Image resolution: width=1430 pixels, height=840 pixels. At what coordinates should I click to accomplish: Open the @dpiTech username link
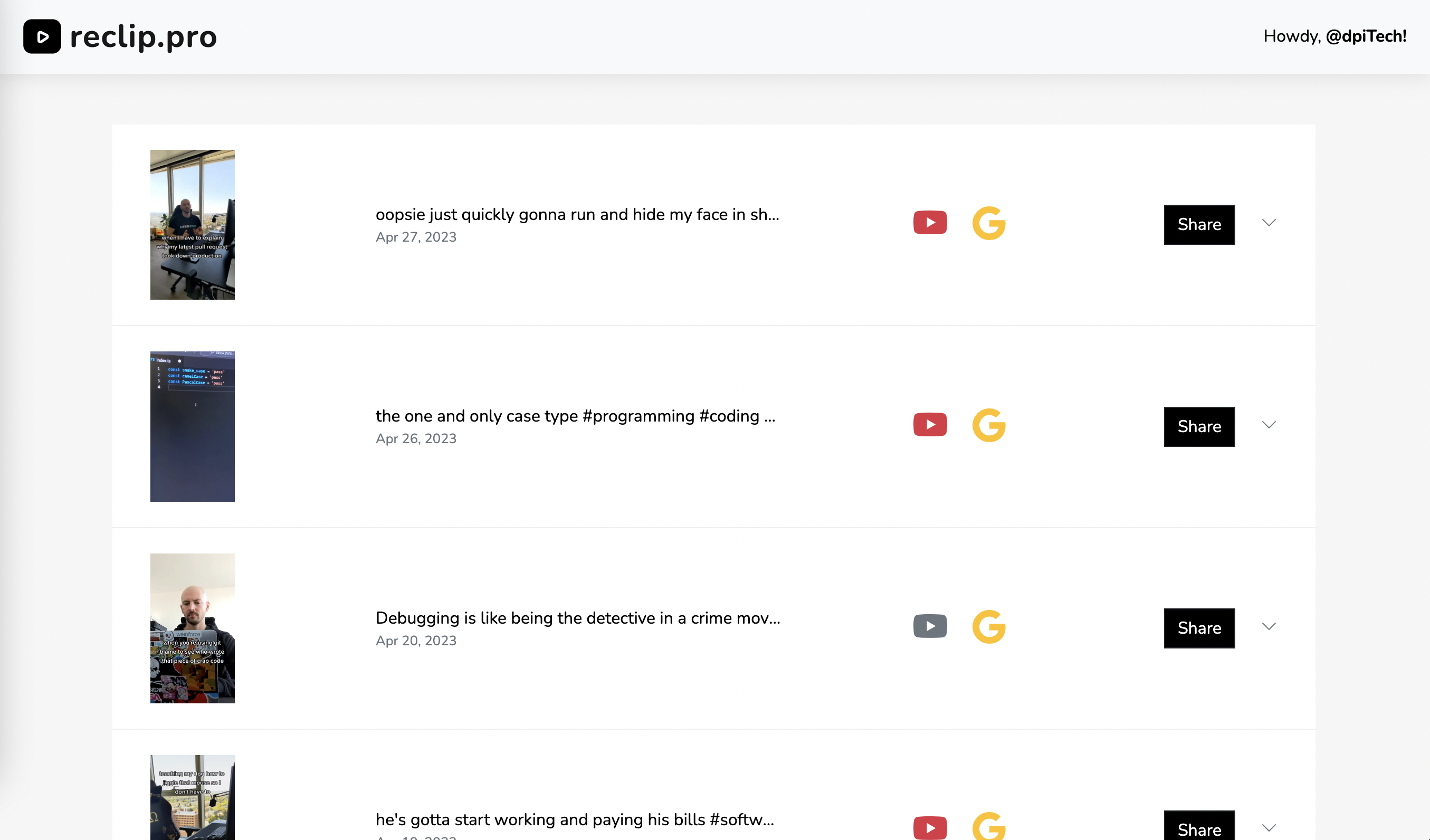point(1365,36)
